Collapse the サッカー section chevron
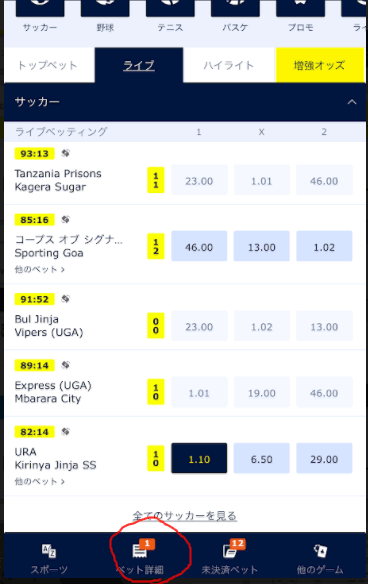368x584 pixels. click(352, 102)
